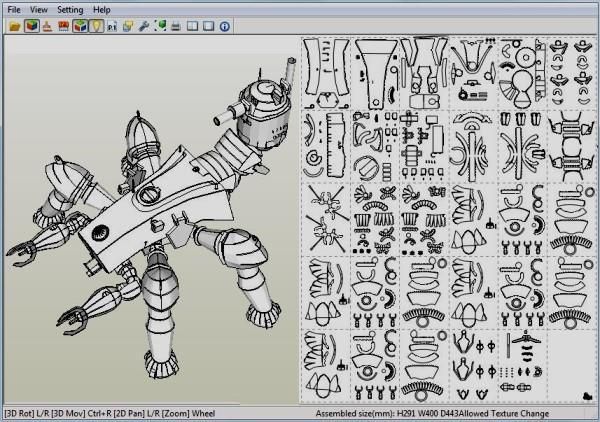Open the View menu
This screenshot has height=422, width=600.
(39, 10)
